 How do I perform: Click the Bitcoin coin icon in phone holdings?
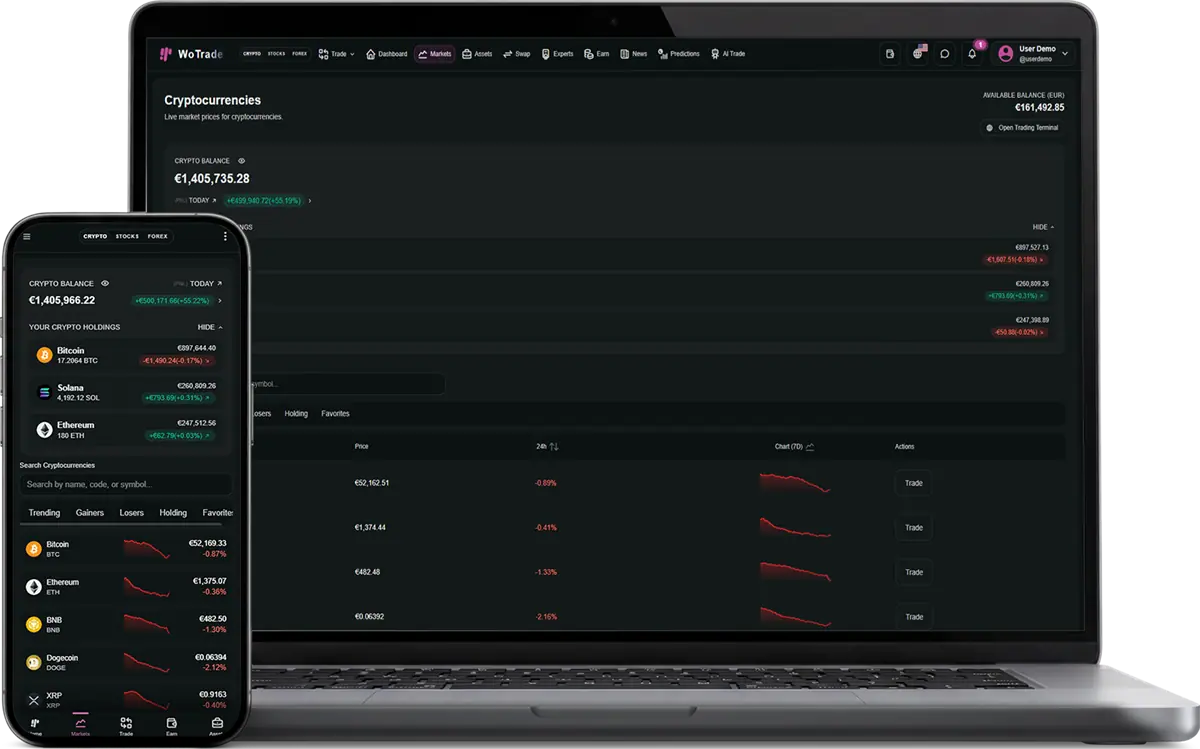(x=44, y=355)
